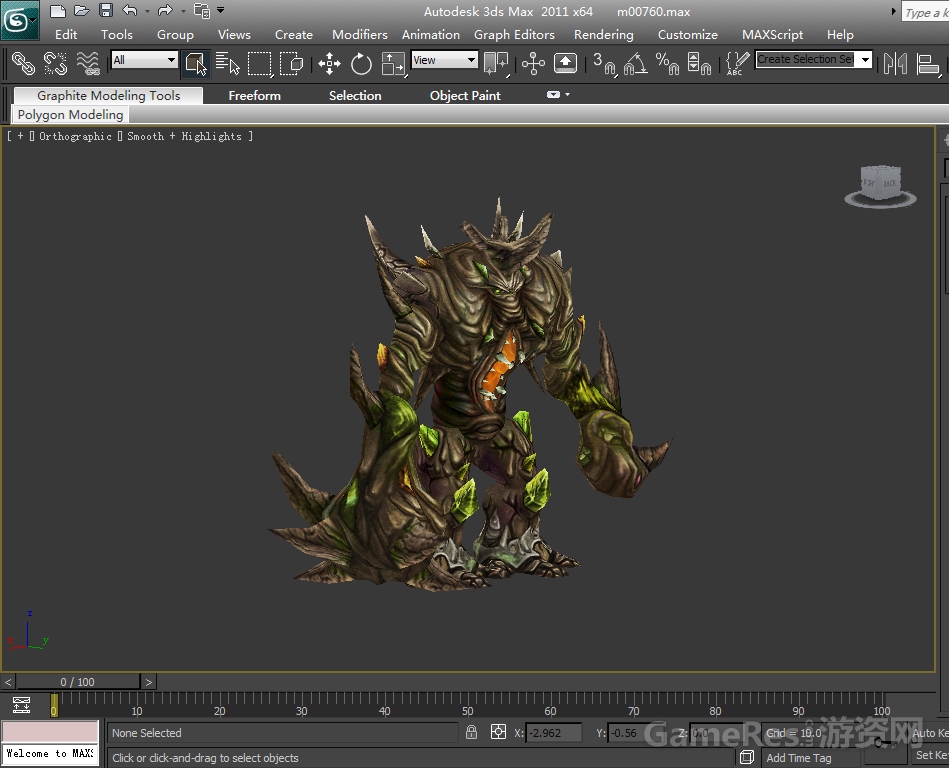Screen dimensions: 949x768
Task: Create a new scene file
Action: pyautogui.click(x=57, y=11)
